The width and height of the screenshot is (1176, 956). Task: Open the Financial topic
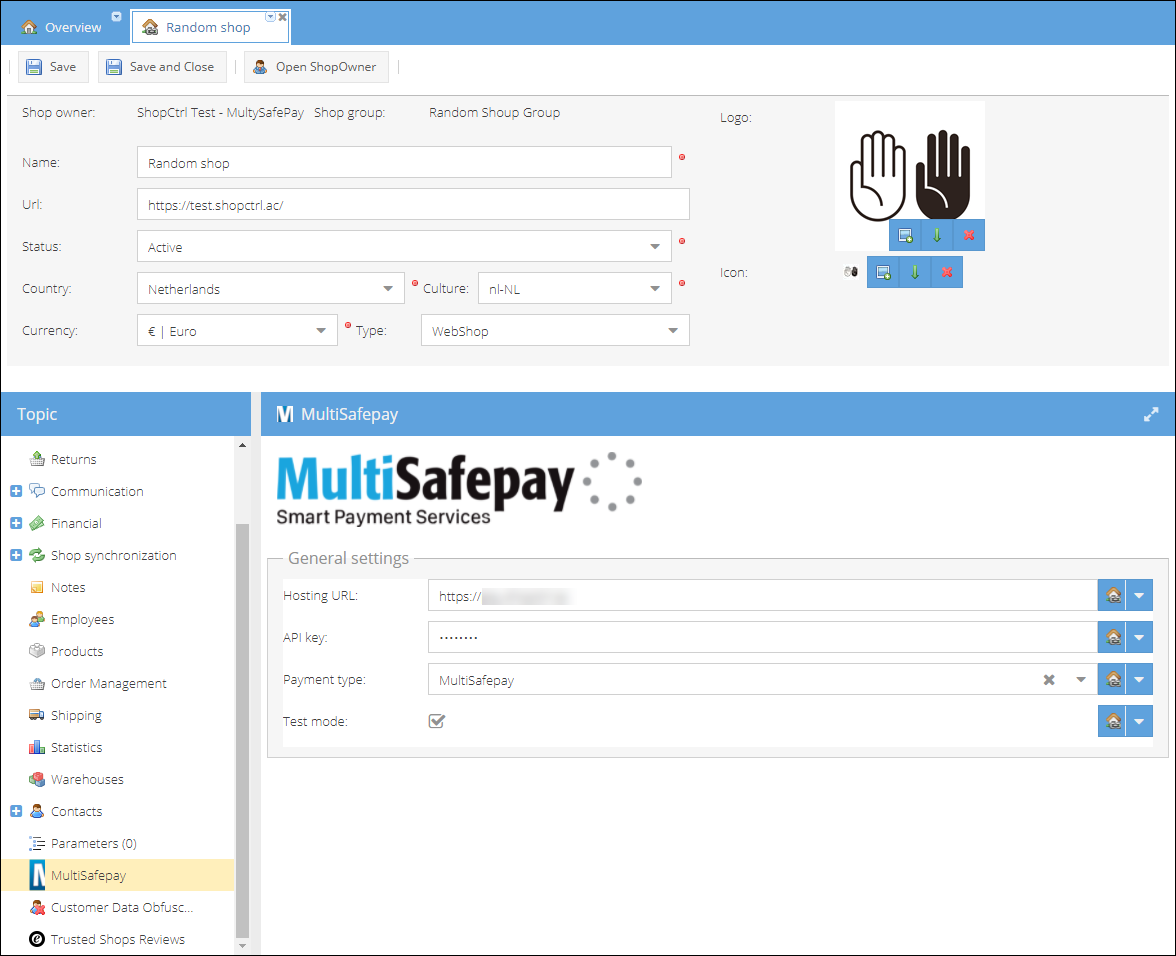(x=76, y=523)
